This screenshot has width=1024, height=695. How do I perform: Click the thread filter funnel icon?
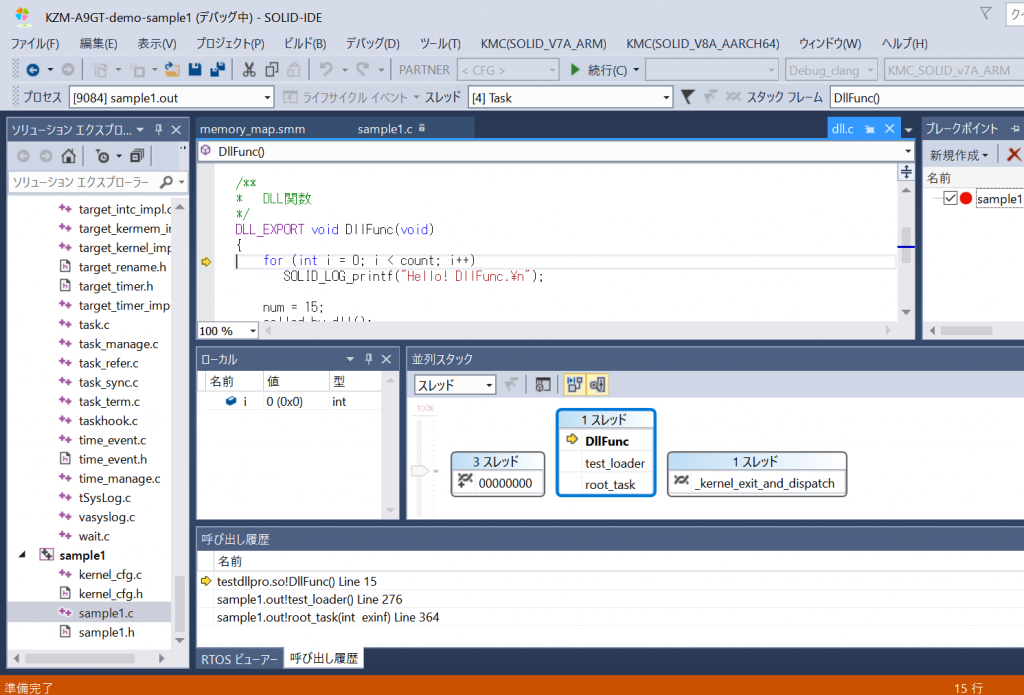688,97
